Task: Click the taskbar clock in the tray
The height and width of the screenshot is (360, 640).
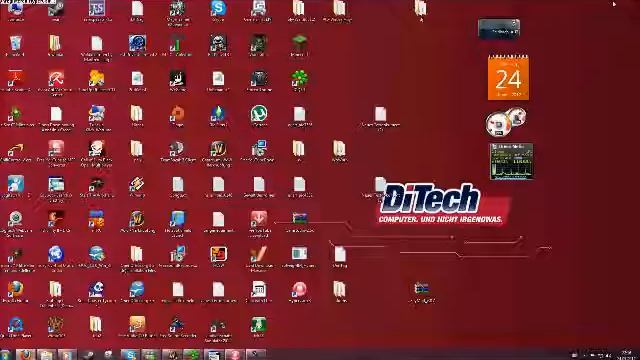Action: coord(626,355)
